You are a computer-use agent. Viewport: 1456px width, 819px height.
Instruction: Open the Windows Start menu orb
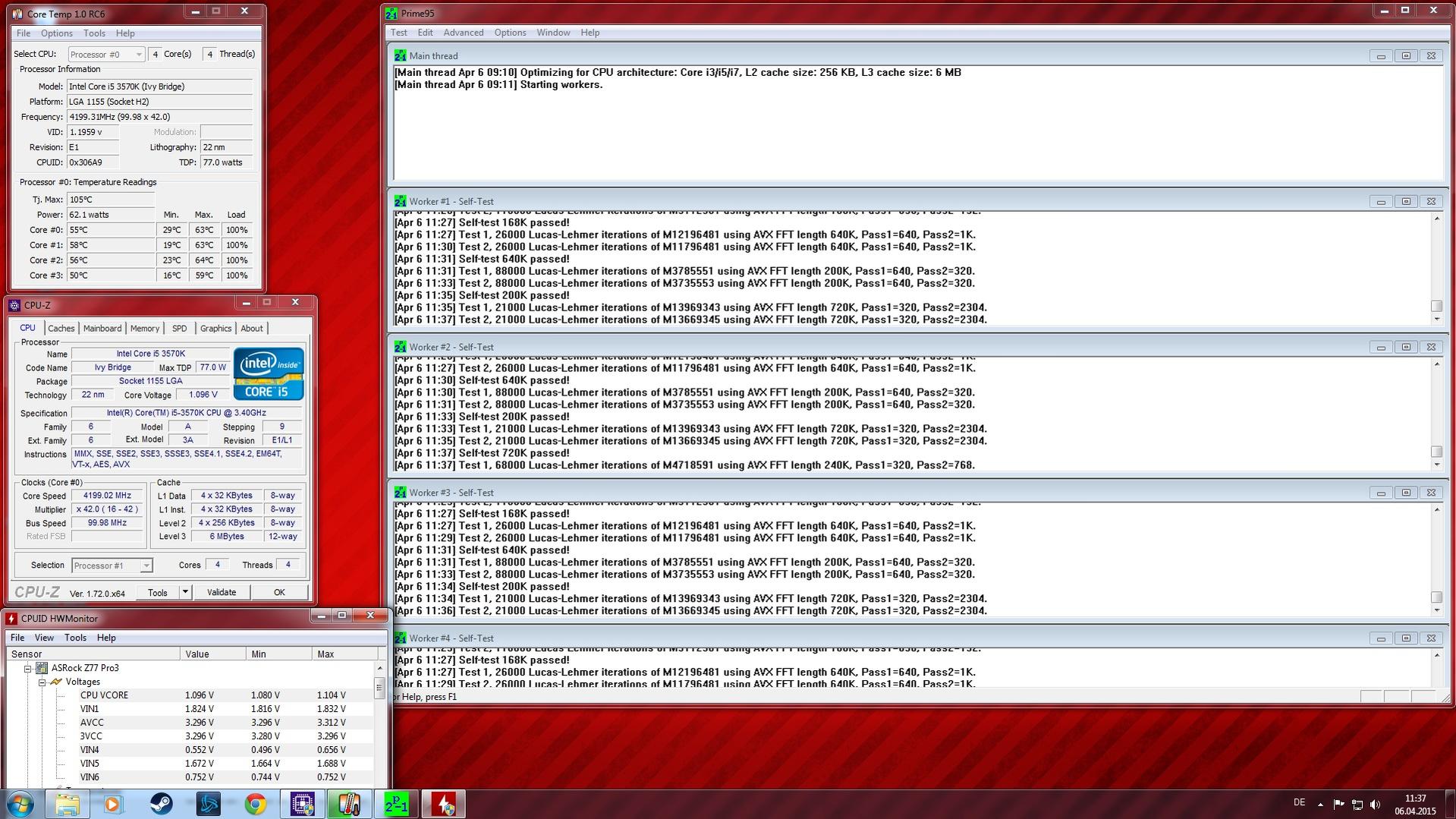coord(20,804)
